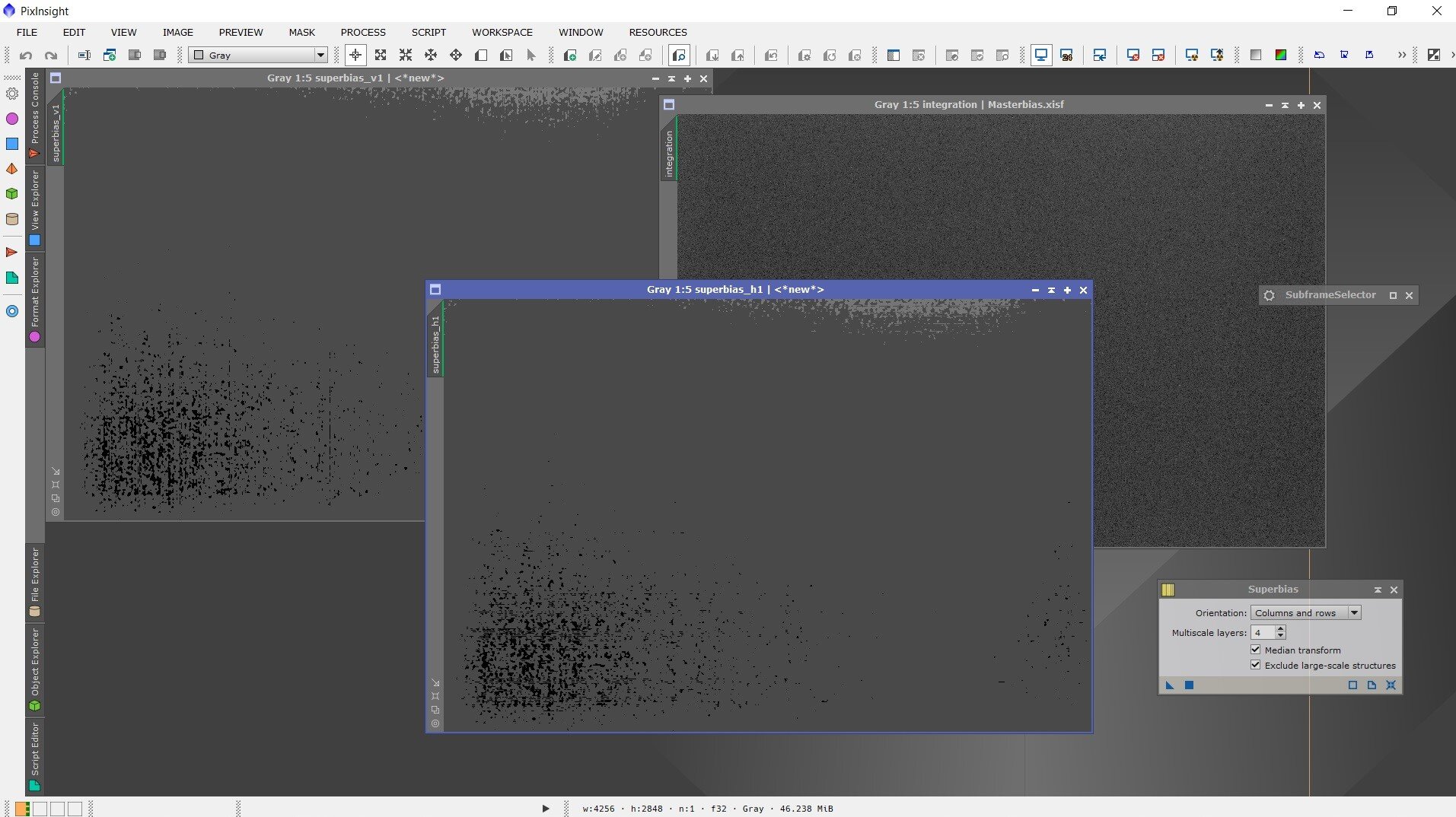Image resolution: width=1456 pixels, height=817 pixels.
Task: Increase Multiscale layers with the up arrow
Action: (1281, 629)
